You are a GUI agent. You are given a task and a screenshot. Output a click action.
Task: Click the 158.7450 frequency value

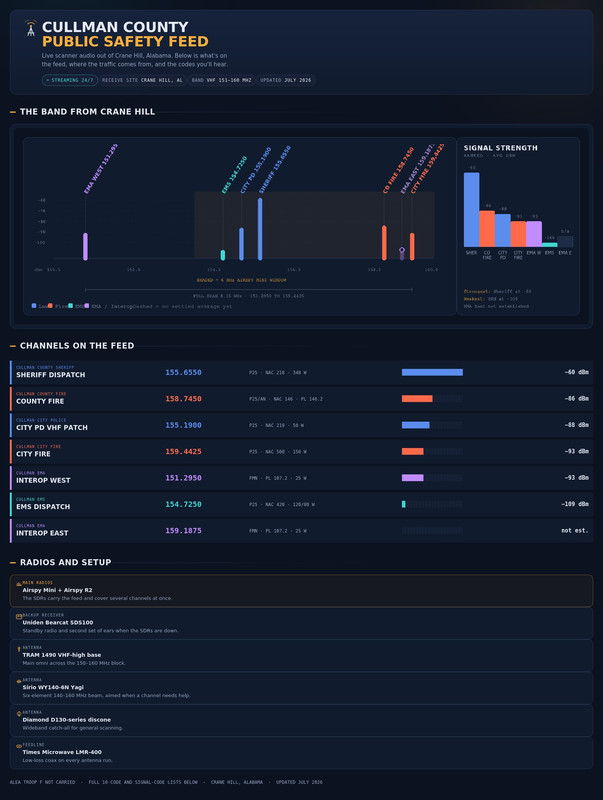click(x=183, y=399)
